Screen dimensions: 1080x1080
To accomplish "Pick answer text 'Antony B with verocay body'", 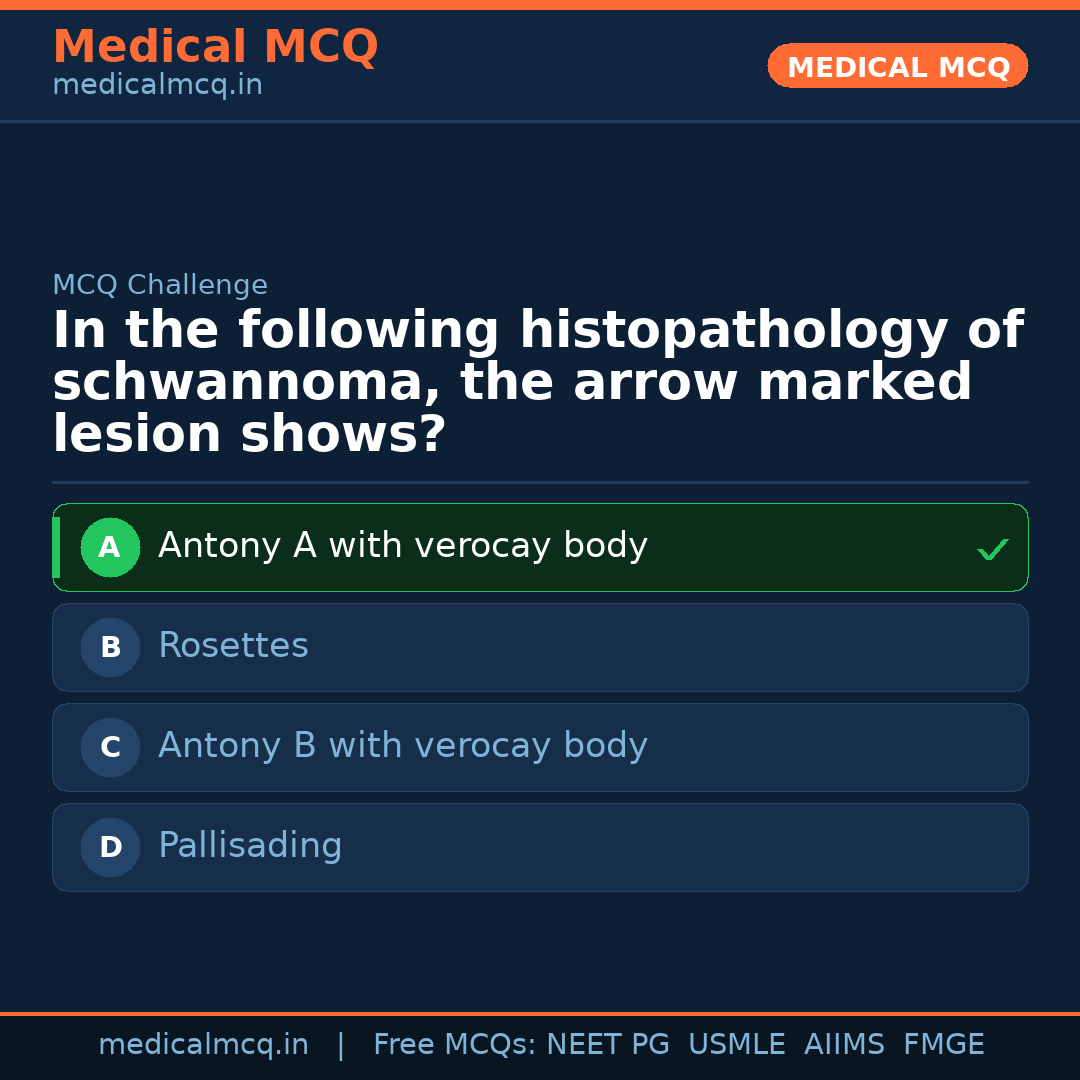I will tap(402, 746).
